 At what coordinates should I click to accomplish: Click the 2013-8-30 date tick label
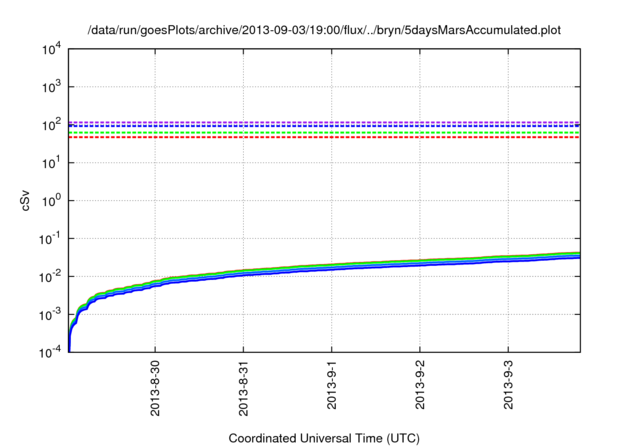click(x=155, y=388)
